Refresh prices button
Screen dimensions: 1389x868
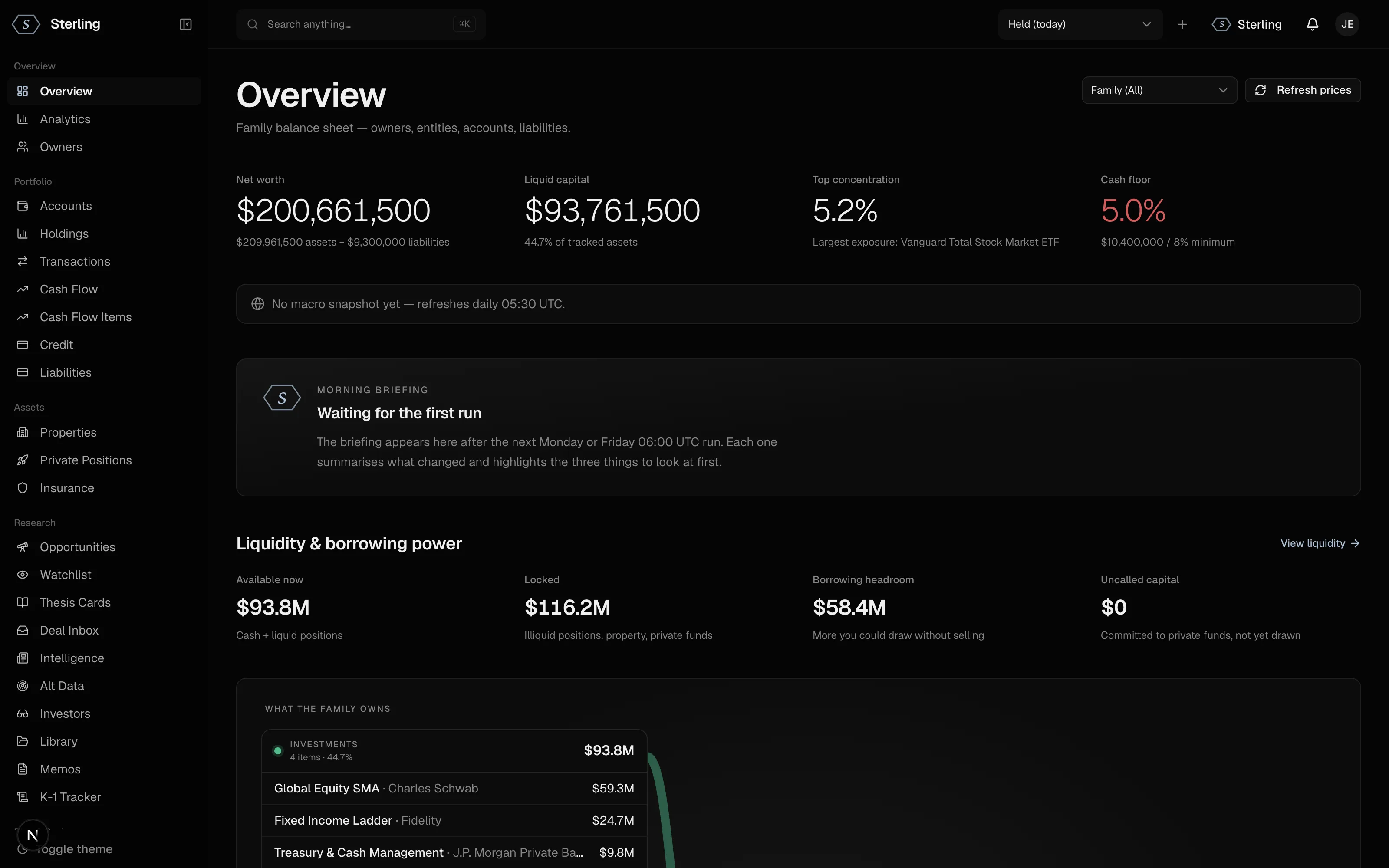1302,90
